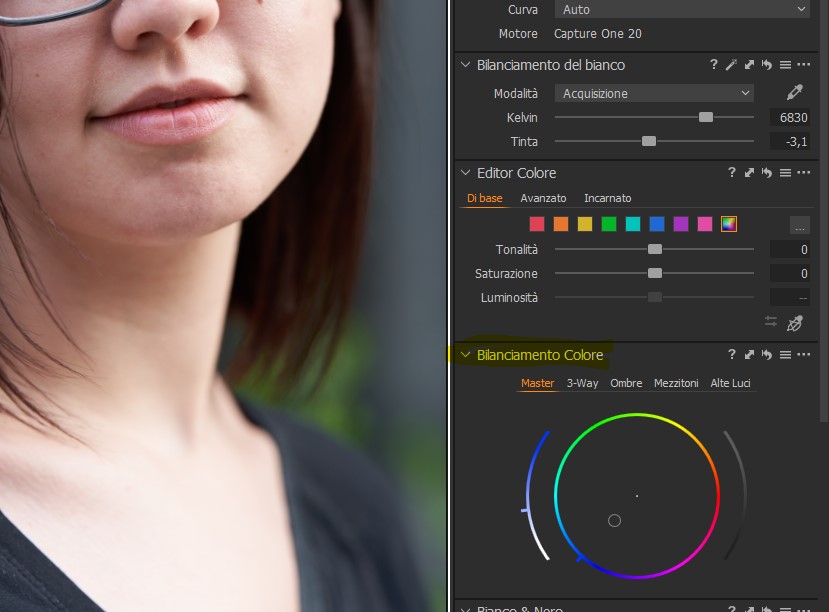Click the Kelvin slider handle
The width and height of the screenshot is (829, 612).
[706, 117]
